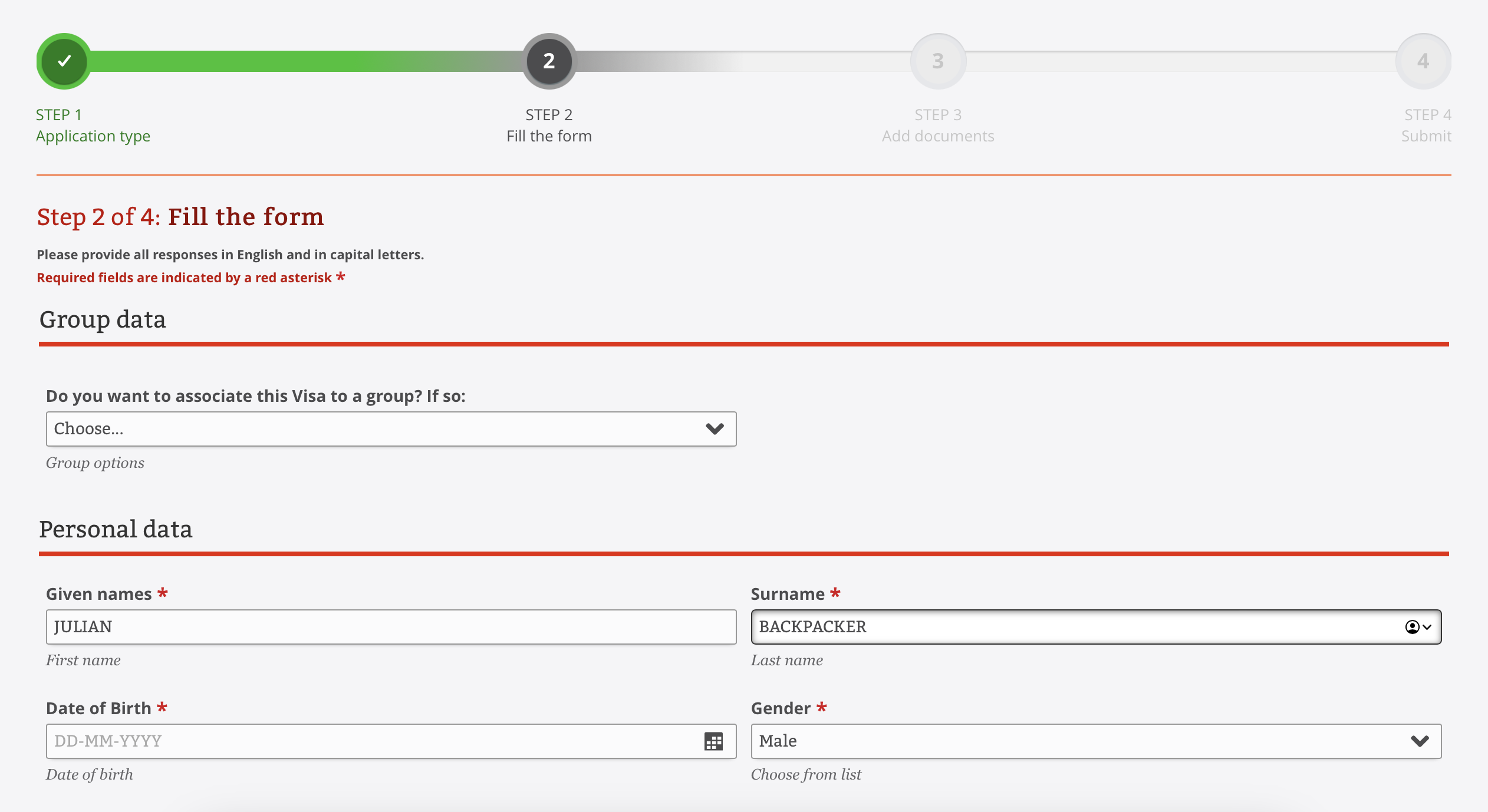Select the Step 3 Add documents label
Image resolution: width=1488 pixels, height=812 pixels.
pyautogui.click(x=938, y=136)
